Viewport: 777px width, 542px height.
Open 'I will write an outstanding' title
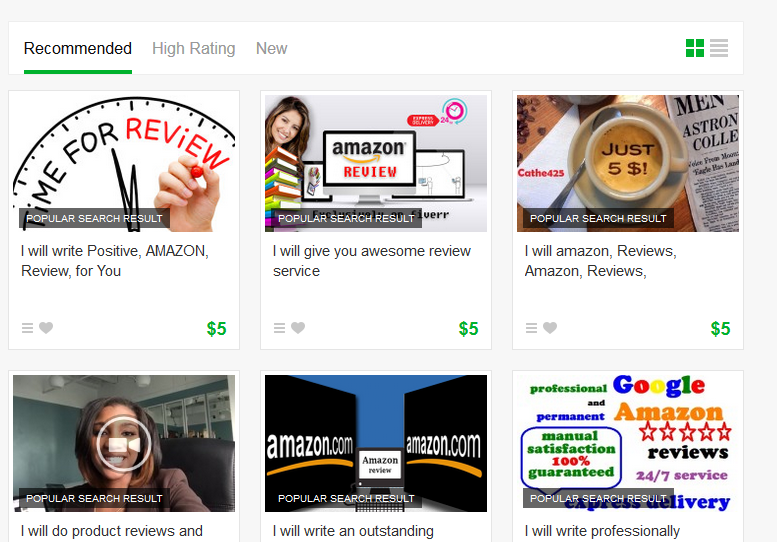[353, 531]
